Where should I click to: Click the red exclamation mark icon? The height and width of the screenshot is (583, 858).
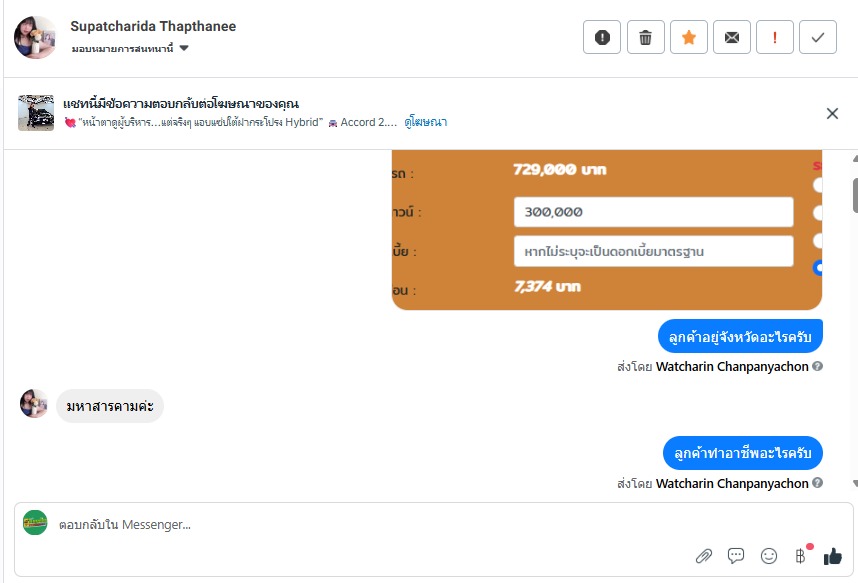pos(775,38)
